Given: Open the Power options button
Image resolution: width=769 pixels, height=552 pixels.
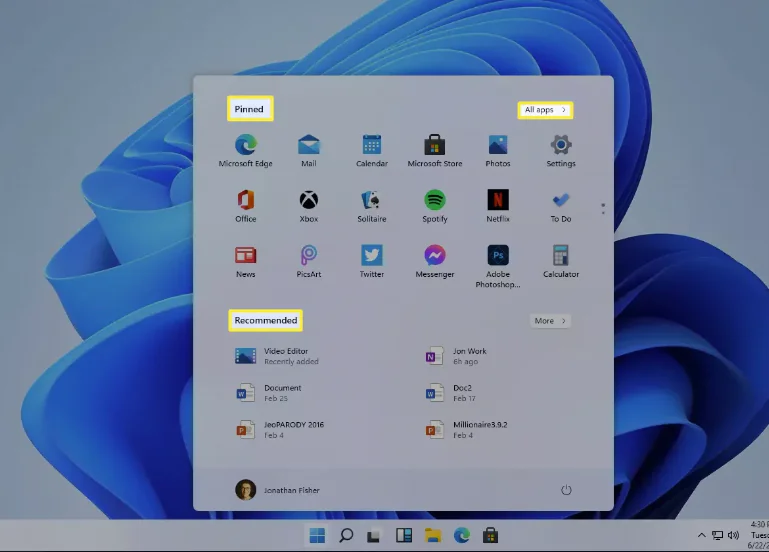Looking at the screenshot, I should click(x=566, y=490).
